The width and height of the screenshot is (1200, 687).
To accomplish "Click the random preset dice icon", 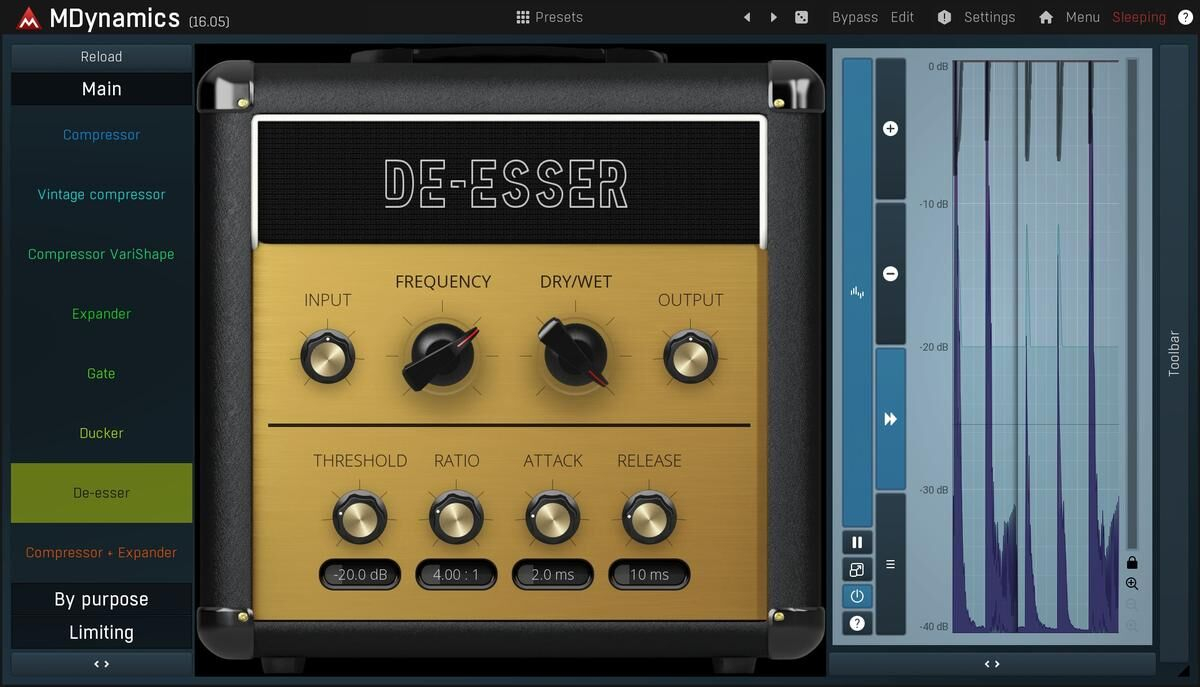I will (x=801, y=17).
